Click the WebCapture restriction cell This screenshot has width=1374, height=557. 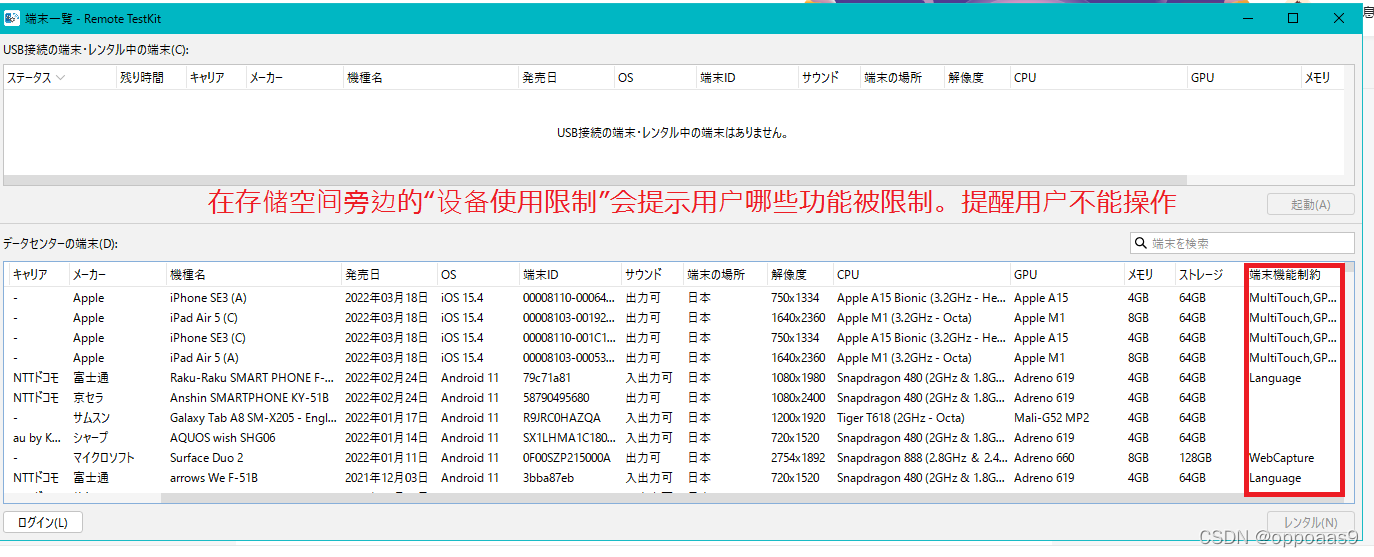1281,458
